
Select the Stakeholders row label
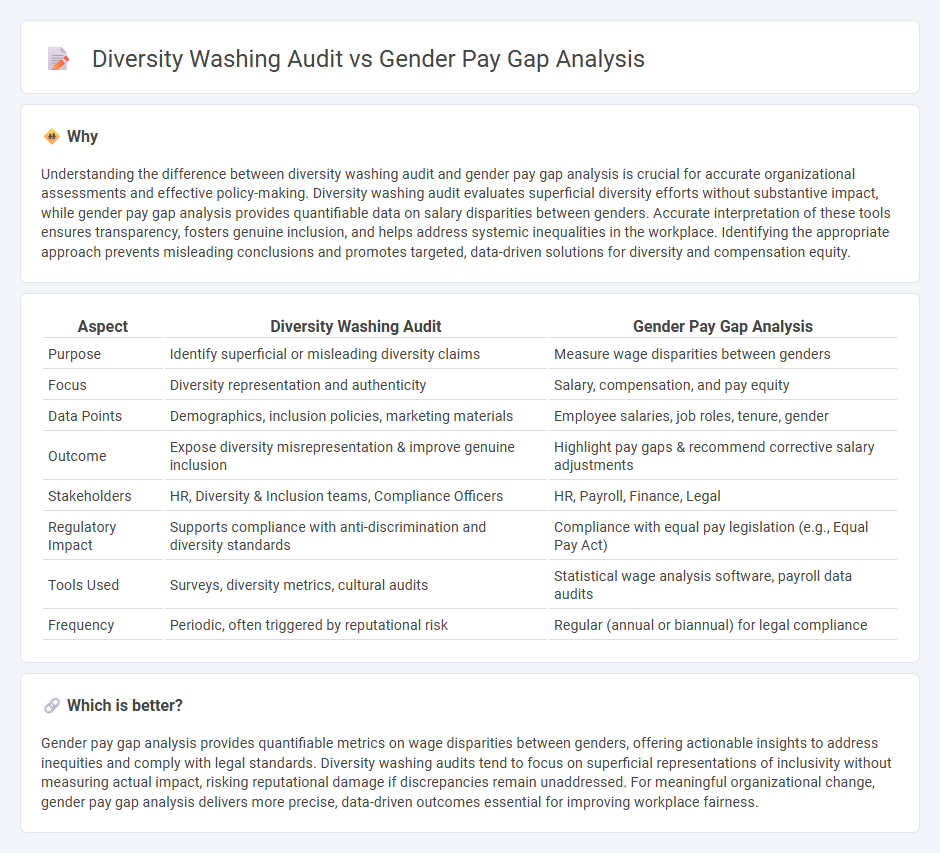pos(89,496)
